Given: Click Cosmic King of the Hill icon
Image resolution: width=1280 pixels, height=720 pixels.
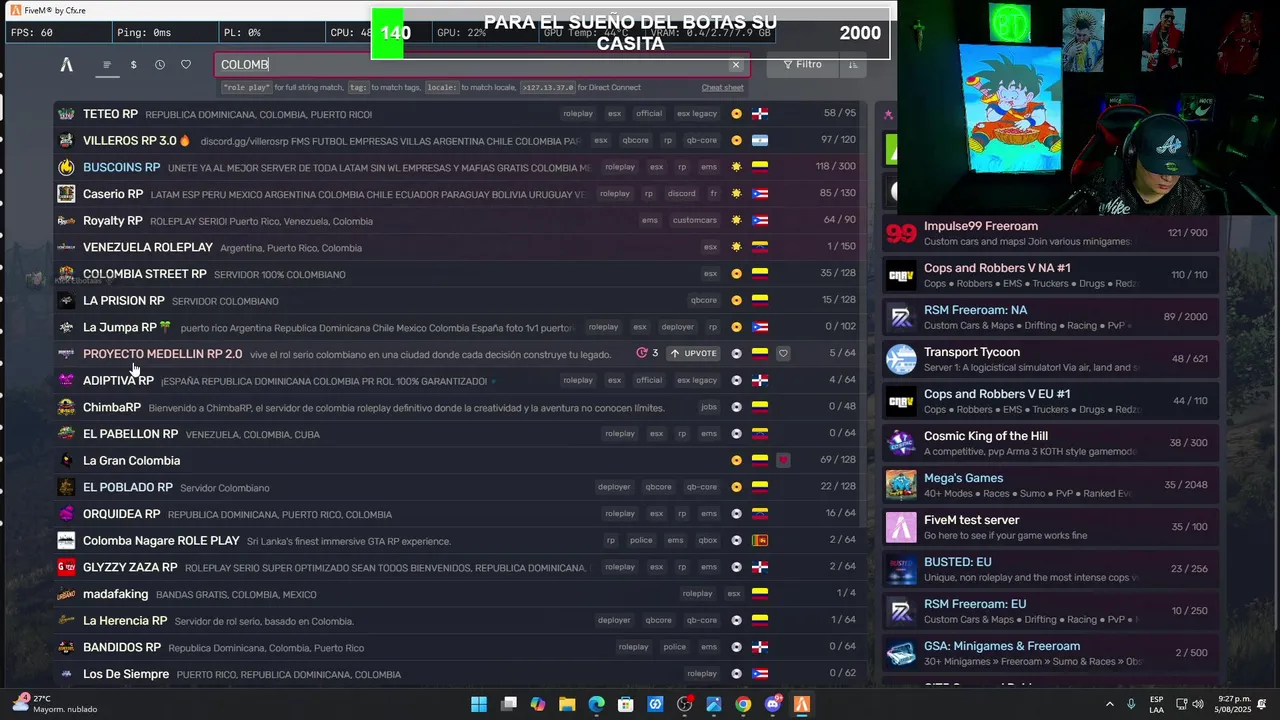Looking at the screenshot, I should pyautogui.click(x=901, y=443).
